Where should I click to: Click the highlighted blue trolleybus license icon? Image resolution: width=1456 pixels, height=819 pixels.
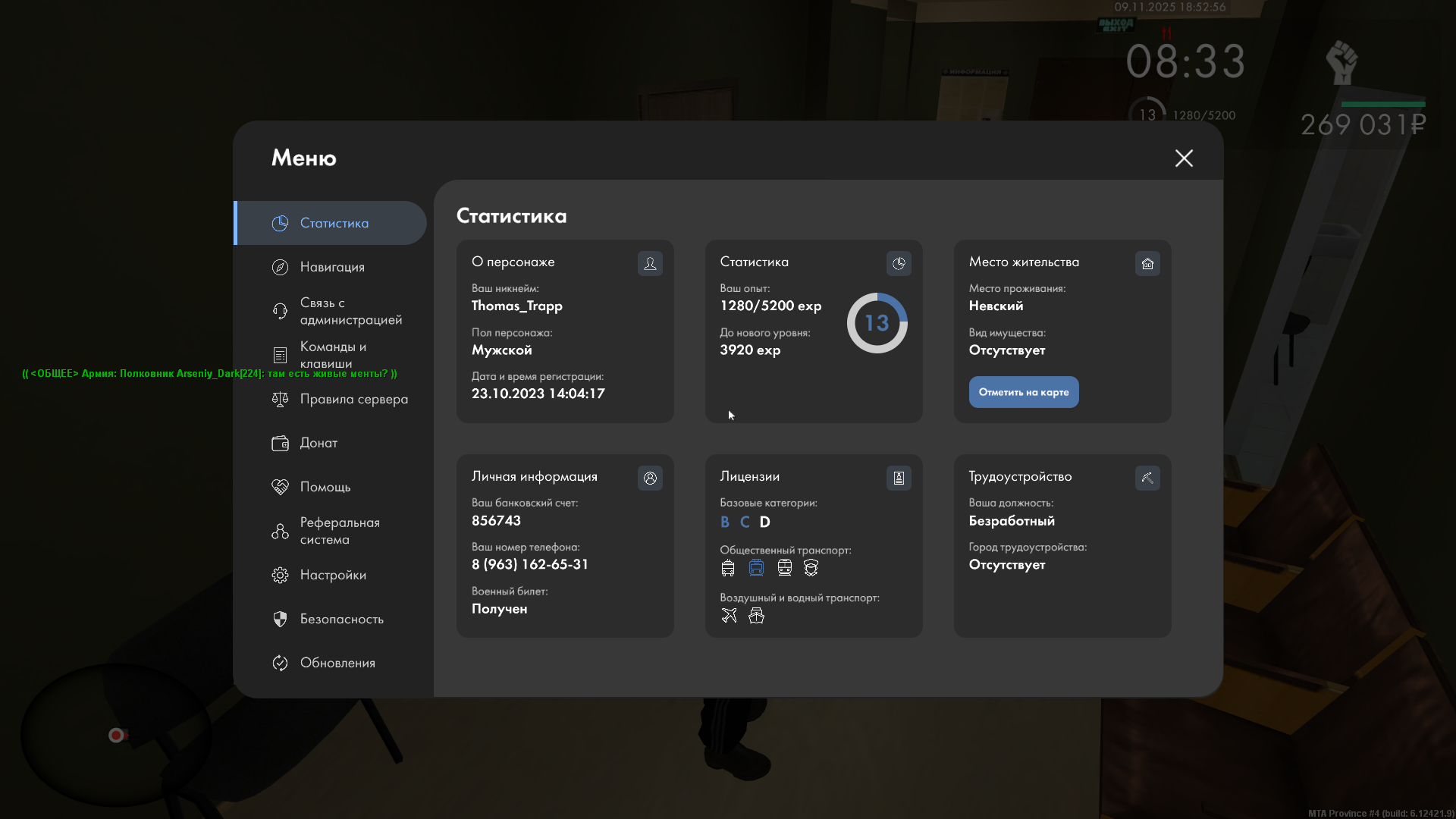click(x=756, y=567)
